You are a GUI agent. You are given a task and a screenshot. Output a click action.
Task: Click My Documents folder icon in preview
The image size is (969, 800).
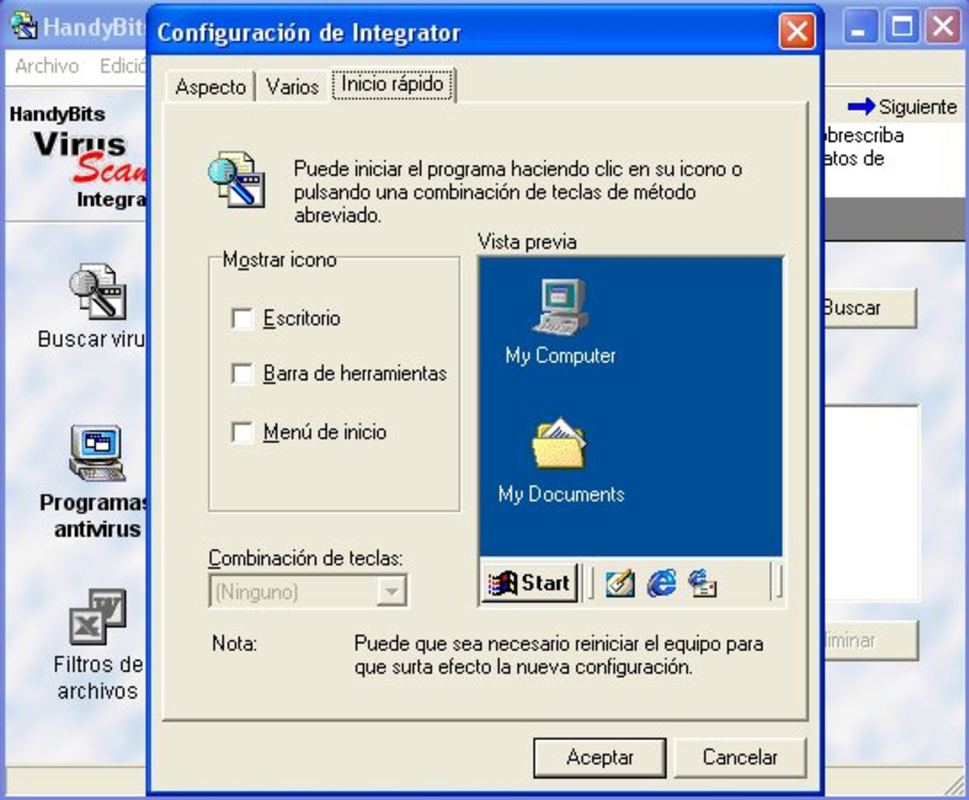[559, 444]
